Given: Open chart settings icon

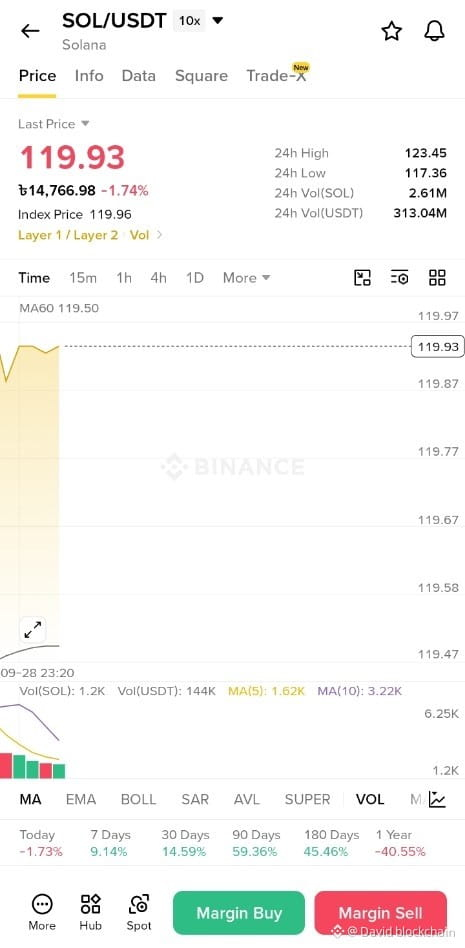Looking at the screenshot, I should pyautogui.click(x=399, y=278).
